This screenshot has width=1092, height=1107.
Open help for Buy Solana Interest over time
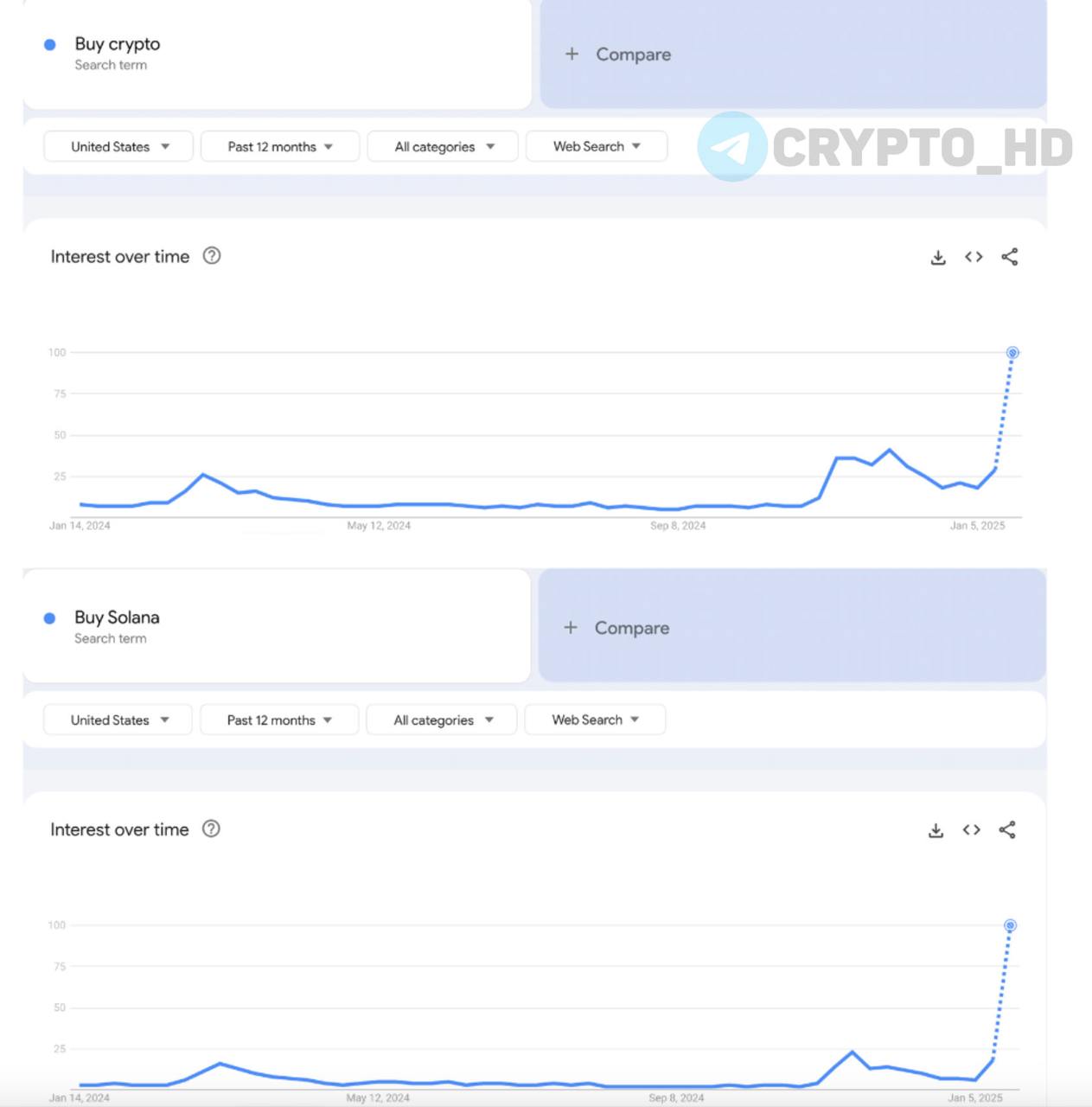(211, 829)
